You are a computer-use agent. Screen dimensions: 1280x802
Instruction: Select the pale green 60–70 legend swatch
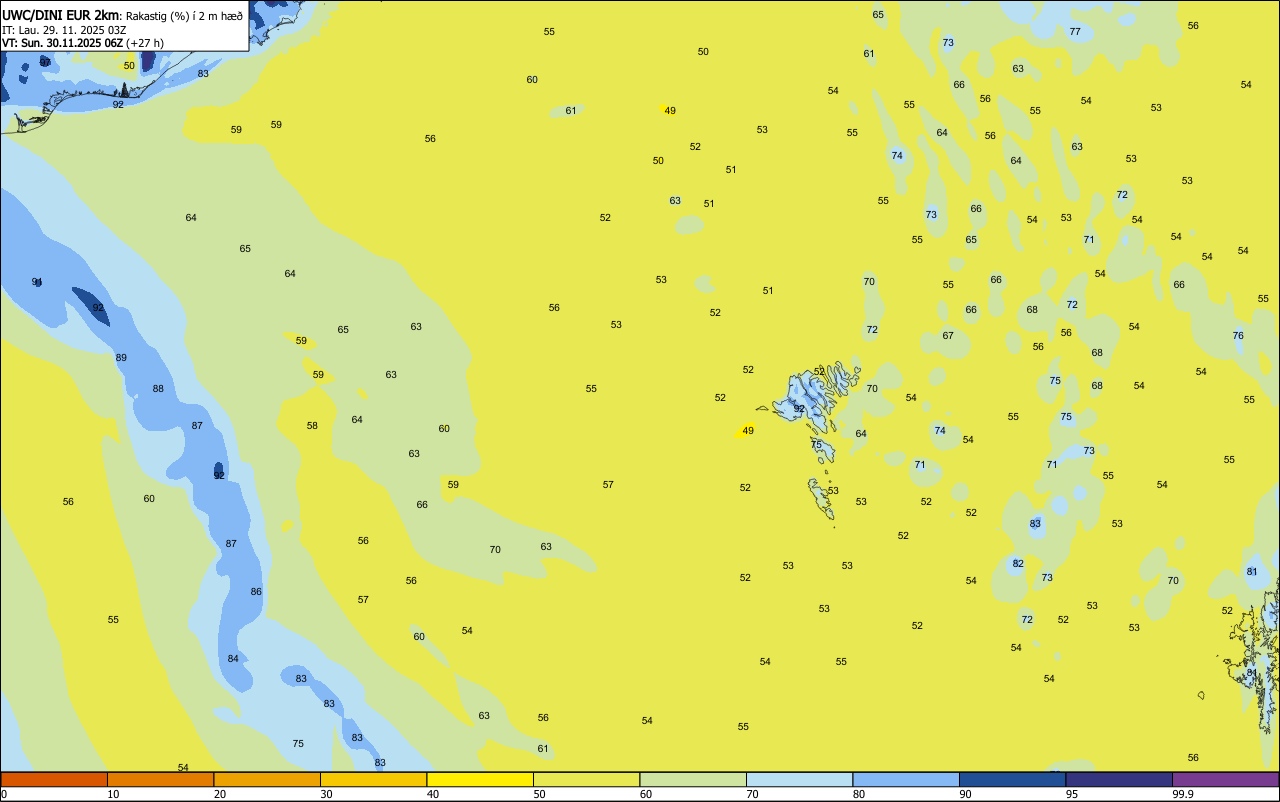point(693,779)
